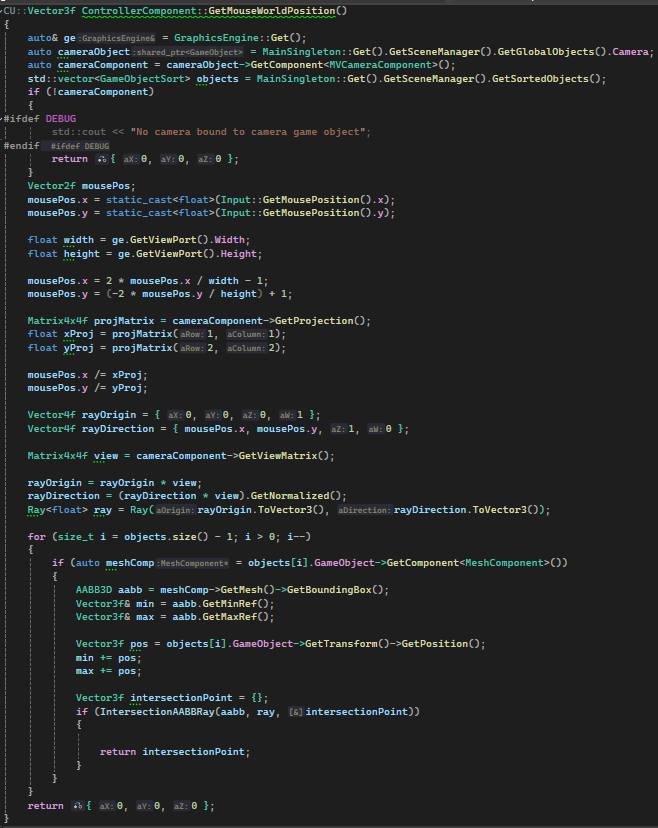Click the std::cout statement
Screen dimensions: 658x828
pos(211,132)
